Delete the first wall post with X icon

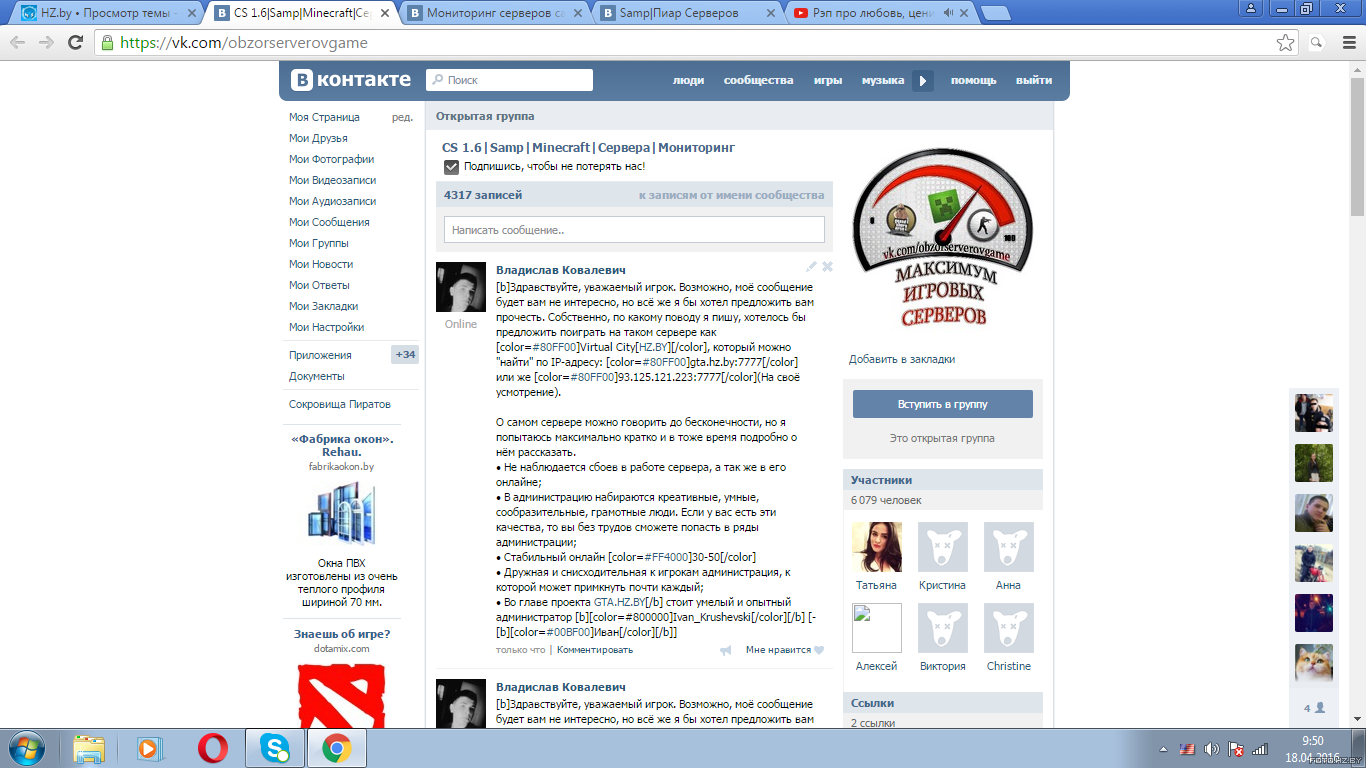pyautogui.click(x=827, y=267)
